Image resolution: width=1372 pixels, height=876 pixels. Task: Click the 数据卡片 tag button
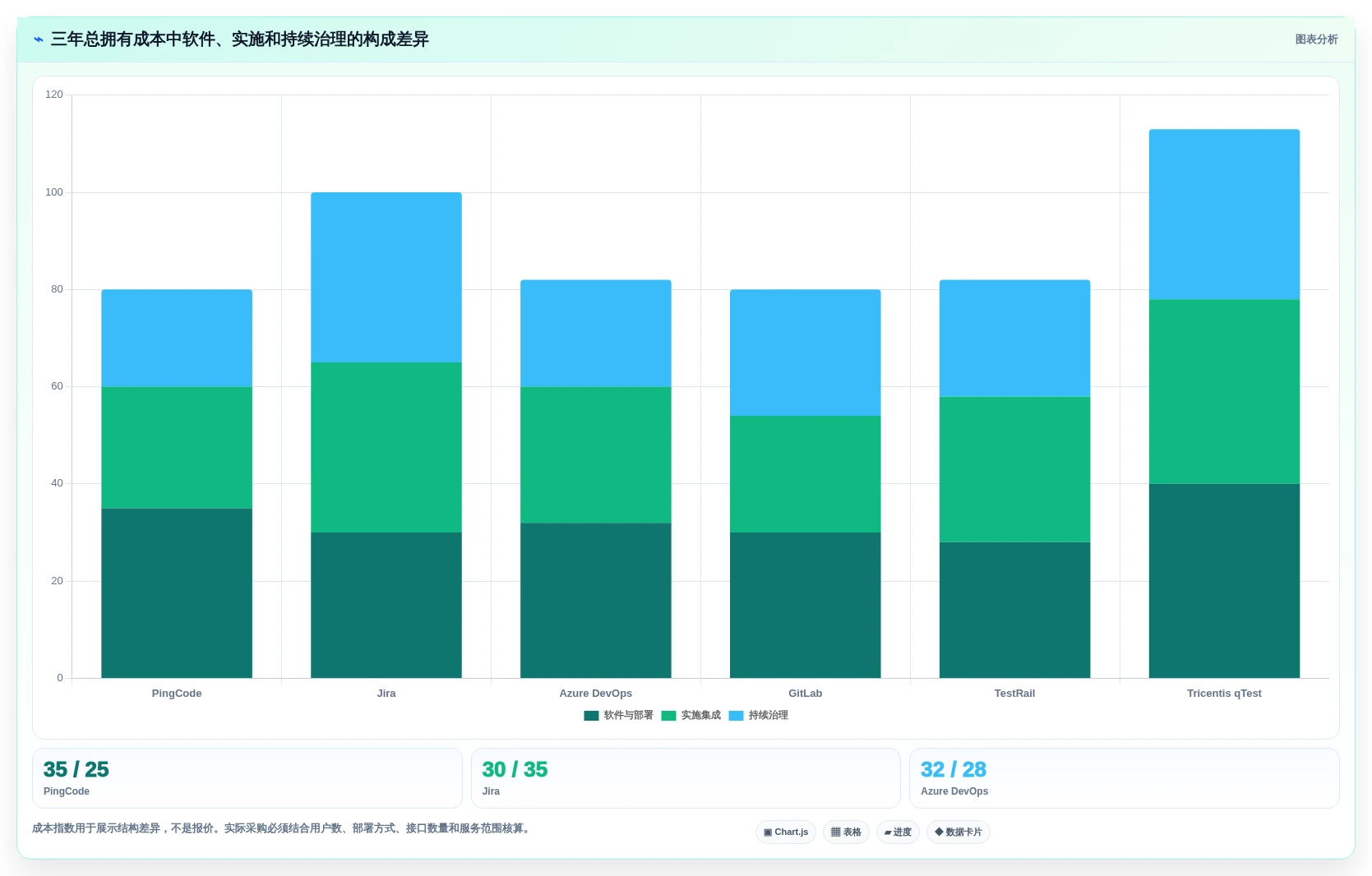click(x=959, y=832)
